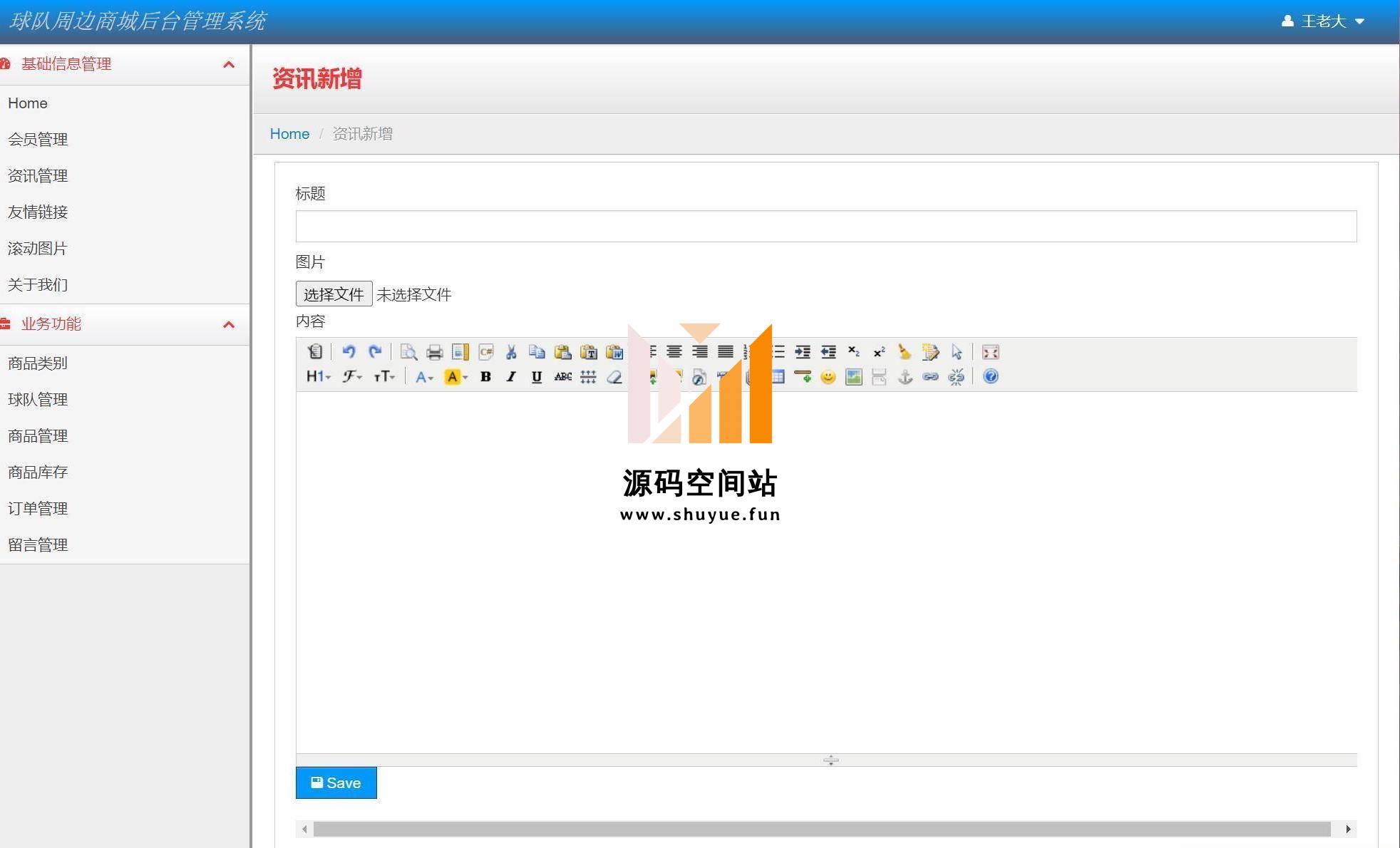
Task: Apply quick format icon
Action: coord(930,351)
